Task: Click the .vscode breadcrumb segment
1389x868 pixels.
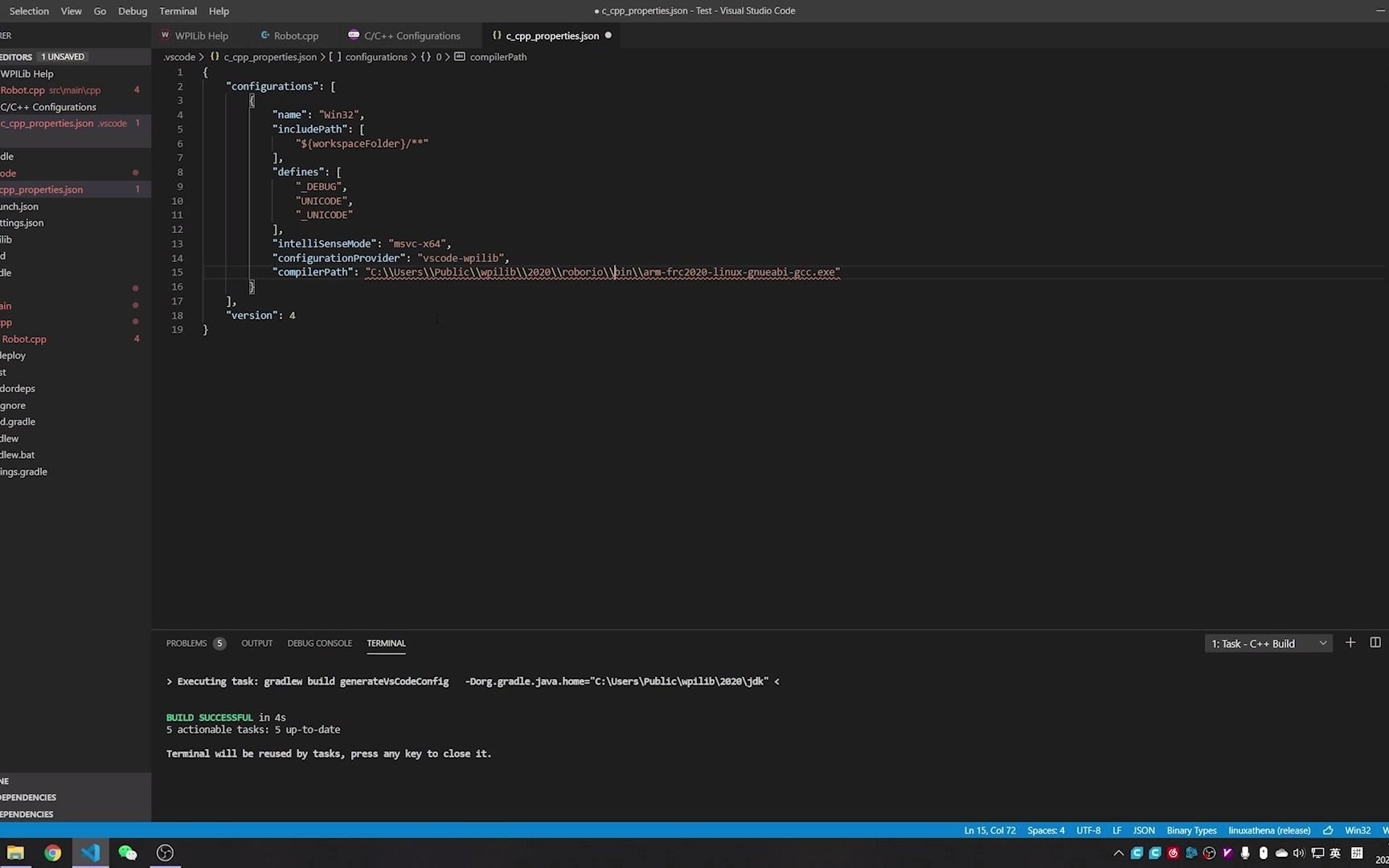Action: coord(179,57)
